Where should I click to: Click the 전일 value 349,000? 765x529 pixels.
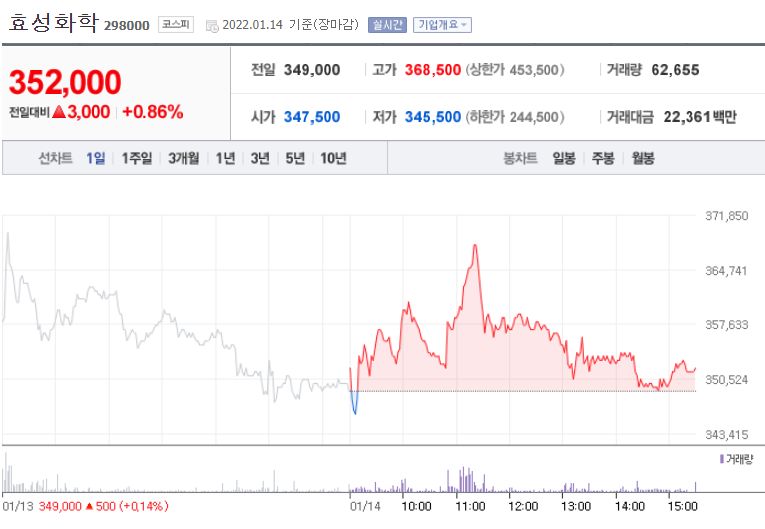pyautogui.click(x=312, y=70)
